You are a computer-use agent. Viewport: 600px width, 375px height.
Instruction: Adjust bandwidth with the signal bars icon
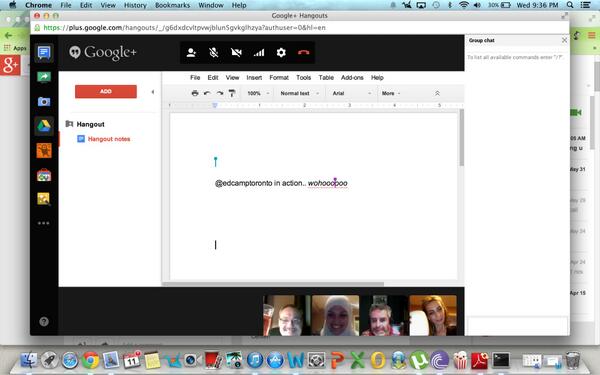[x=259, y=52]
